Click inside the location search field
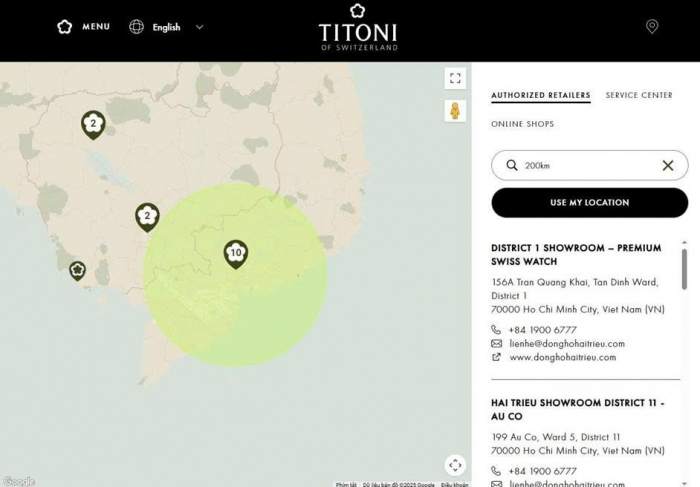This screenshot has height=487, width=700. (585, 165)
